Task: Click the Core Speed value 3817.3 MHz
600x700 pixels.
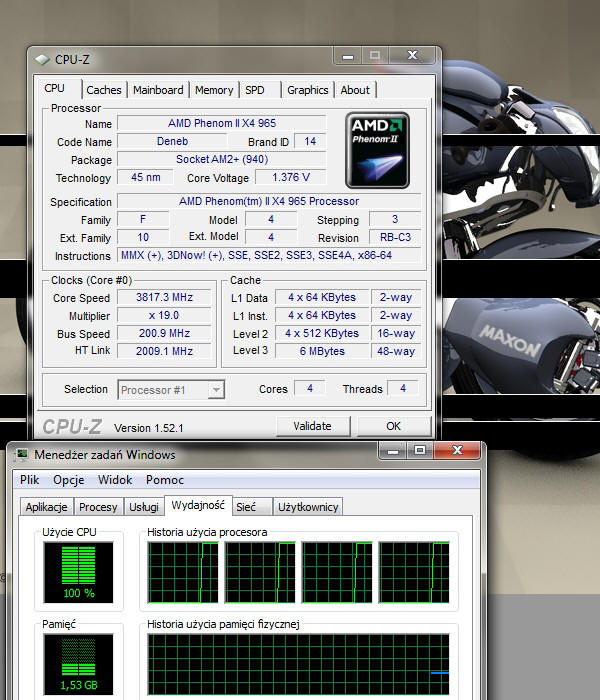Action: coord(164,297)
